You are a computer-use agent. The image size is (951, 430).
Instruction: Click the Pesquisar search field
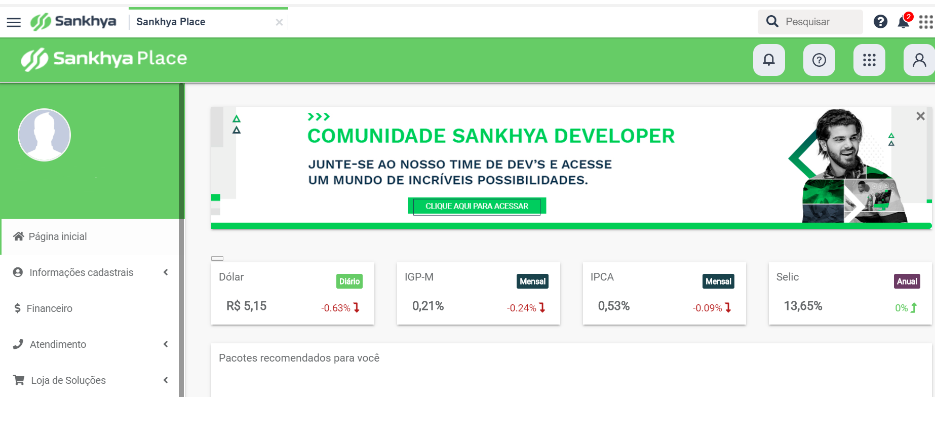pyautogui.click(x=810, y=22)
